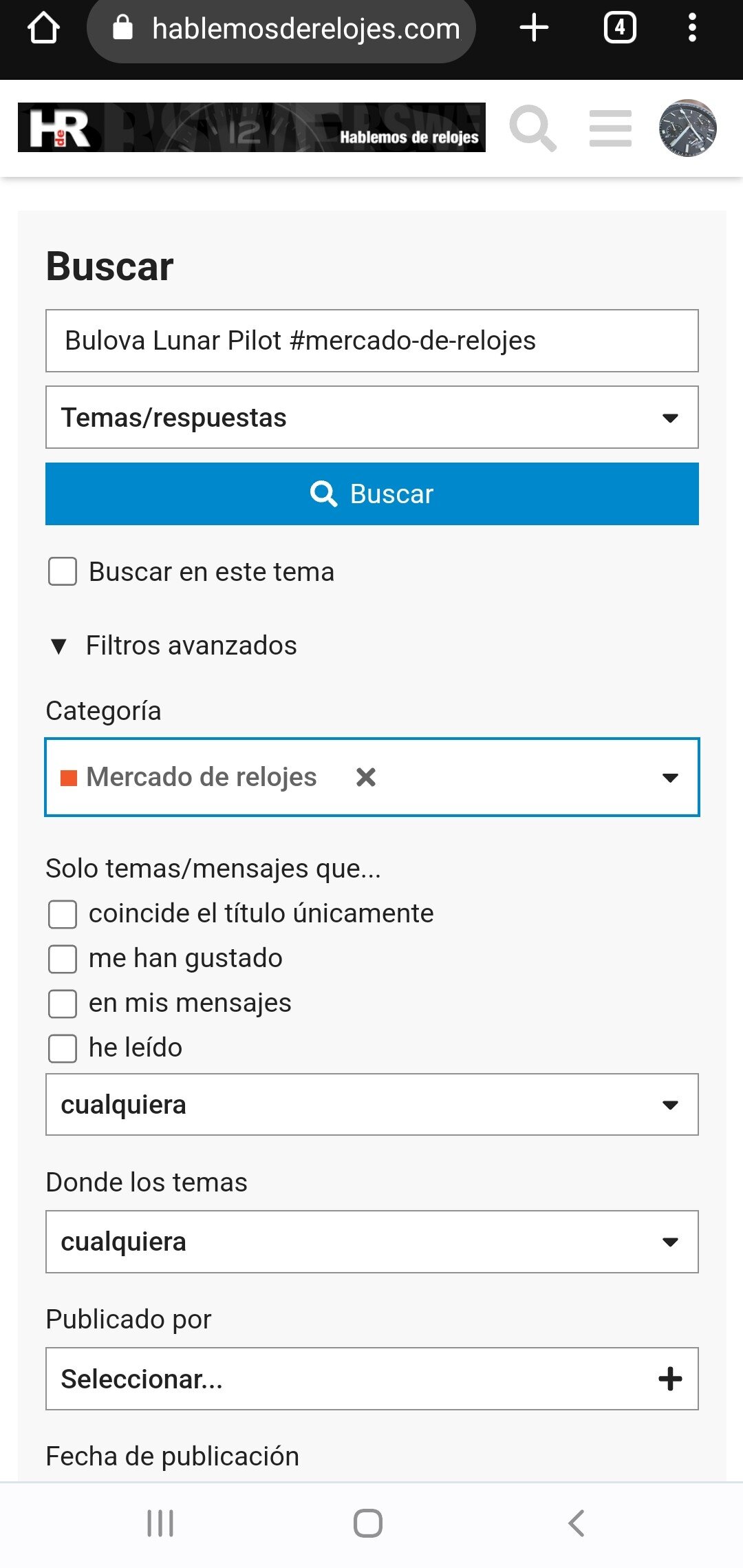Image resolution: width=743 pixels, height=1568 pixels.
Task: Expand the Categoría dropdown
Action: (669, 778)
